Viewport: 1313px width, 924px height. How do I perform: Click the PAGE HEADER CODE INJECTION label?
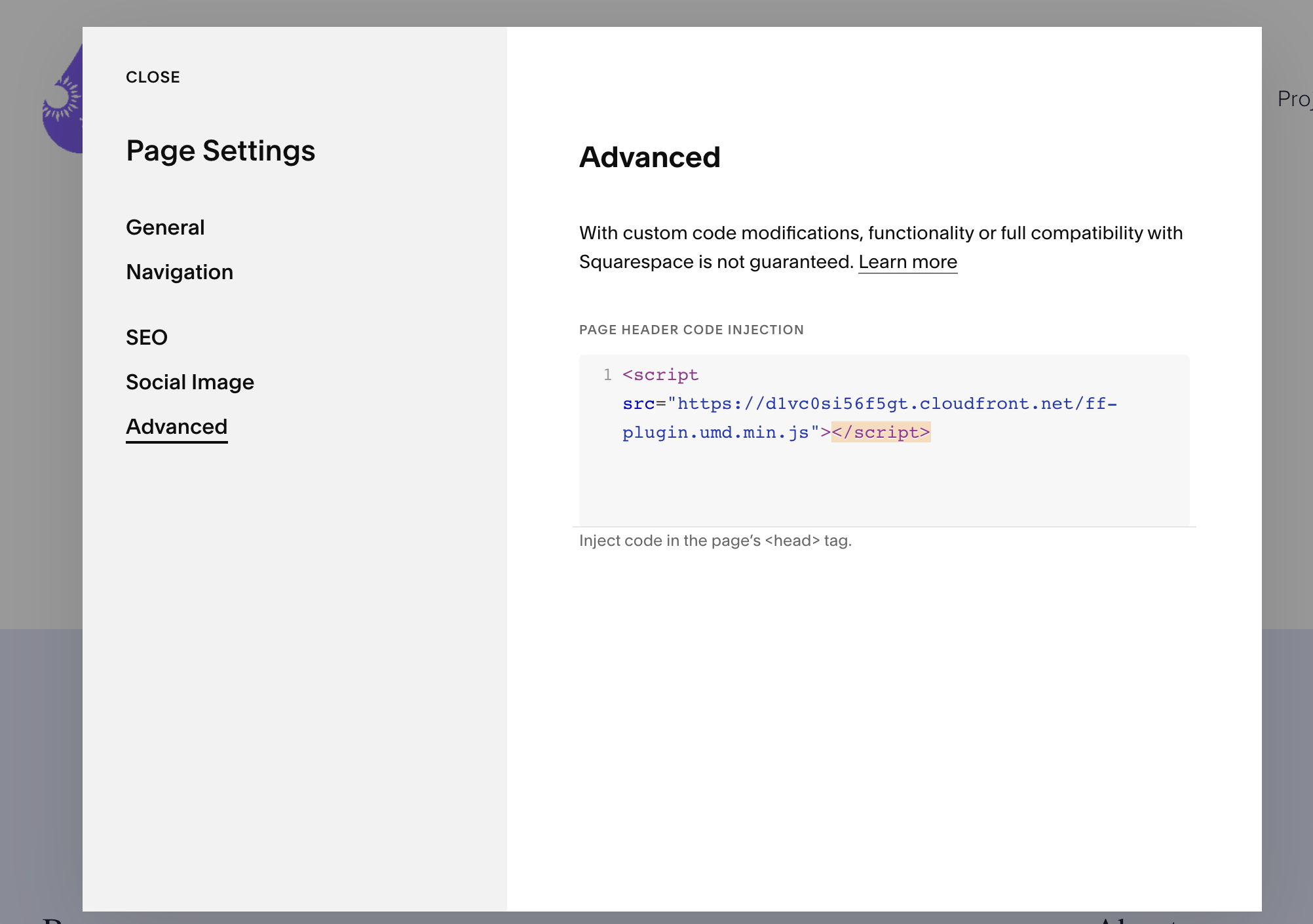[x=691, y=330]
